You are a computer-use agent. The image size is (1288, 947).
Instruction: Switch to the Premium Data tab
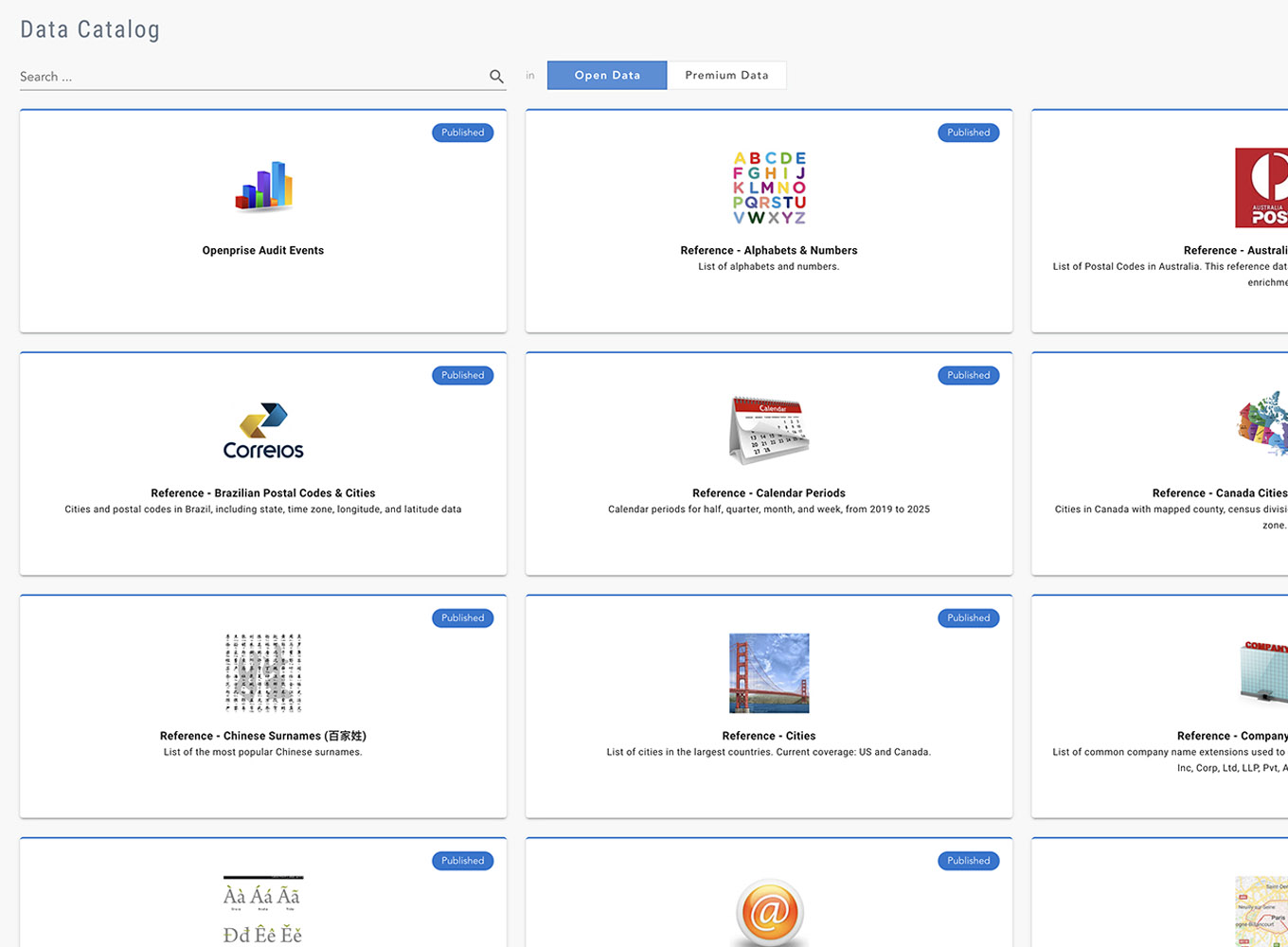pos(726,76)
